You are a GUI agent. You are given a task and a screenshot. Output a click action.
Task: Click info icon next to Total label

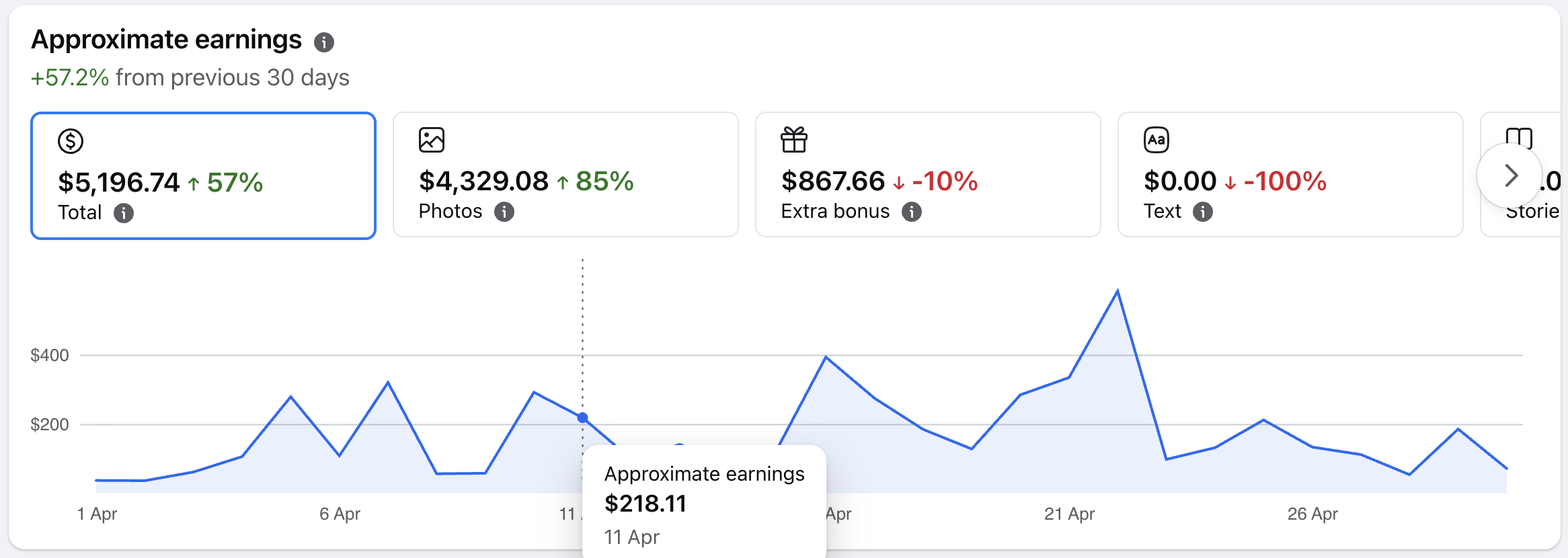point(124,213)
